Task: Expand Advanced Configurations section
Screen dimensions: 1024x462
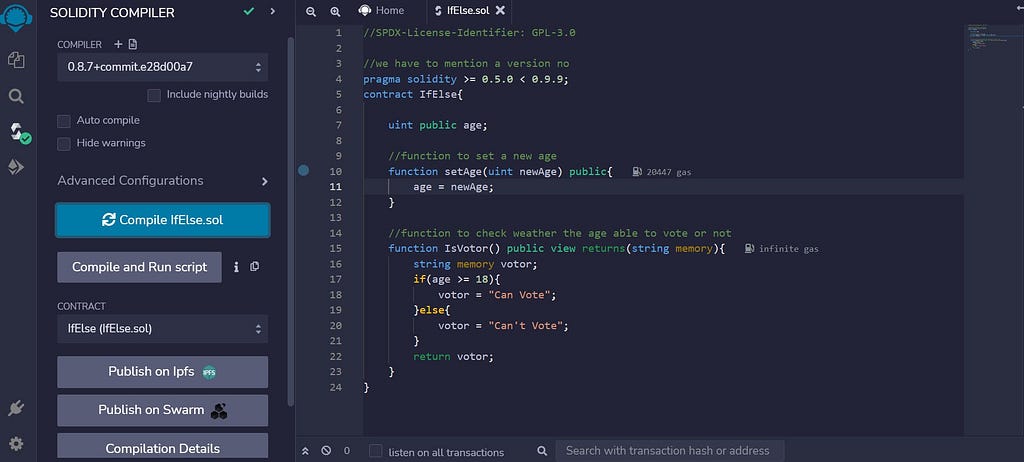Action: (x=163, y=181)
